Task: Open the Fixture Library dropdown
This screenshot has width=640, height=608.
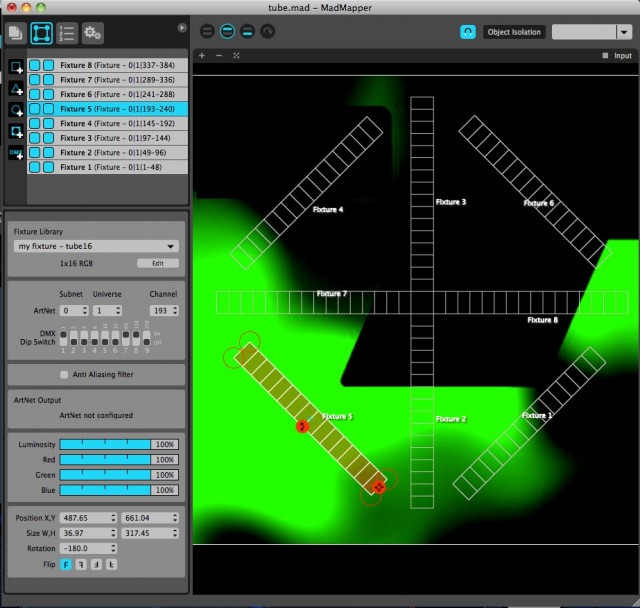Action: (x=96, y=246)
